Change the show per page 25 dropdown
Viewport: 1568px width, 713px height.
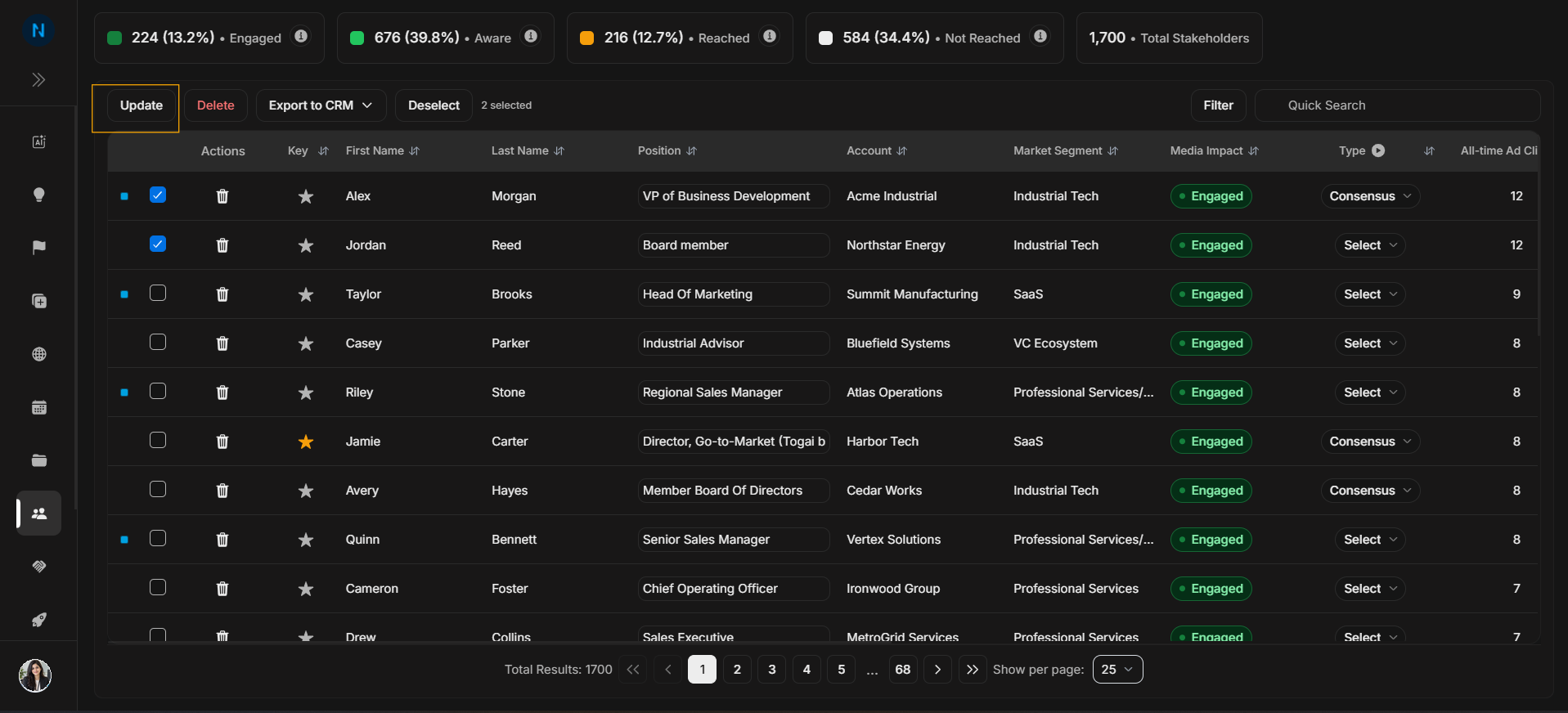click(x=1117, y=669)
